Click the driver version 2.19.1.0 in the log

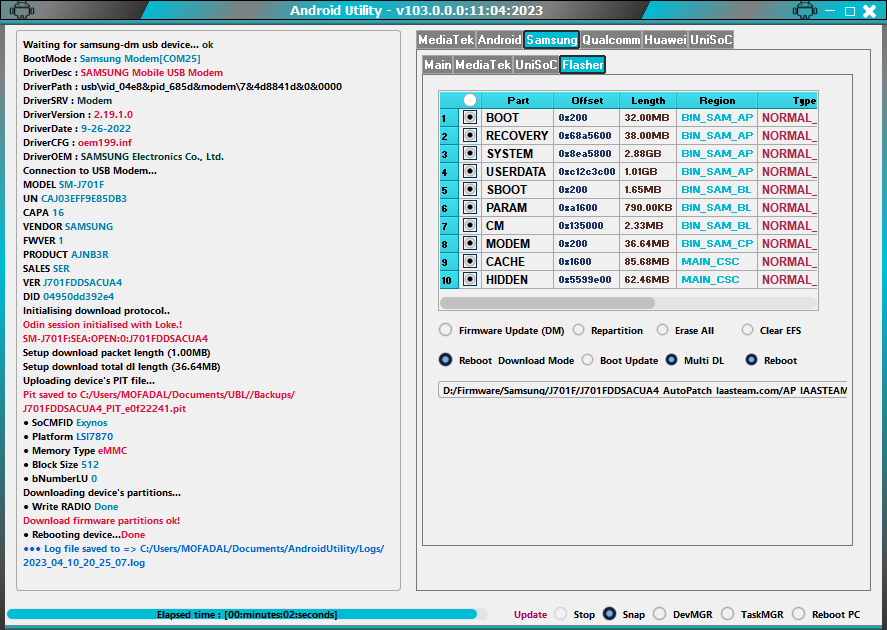pos(113,114)
